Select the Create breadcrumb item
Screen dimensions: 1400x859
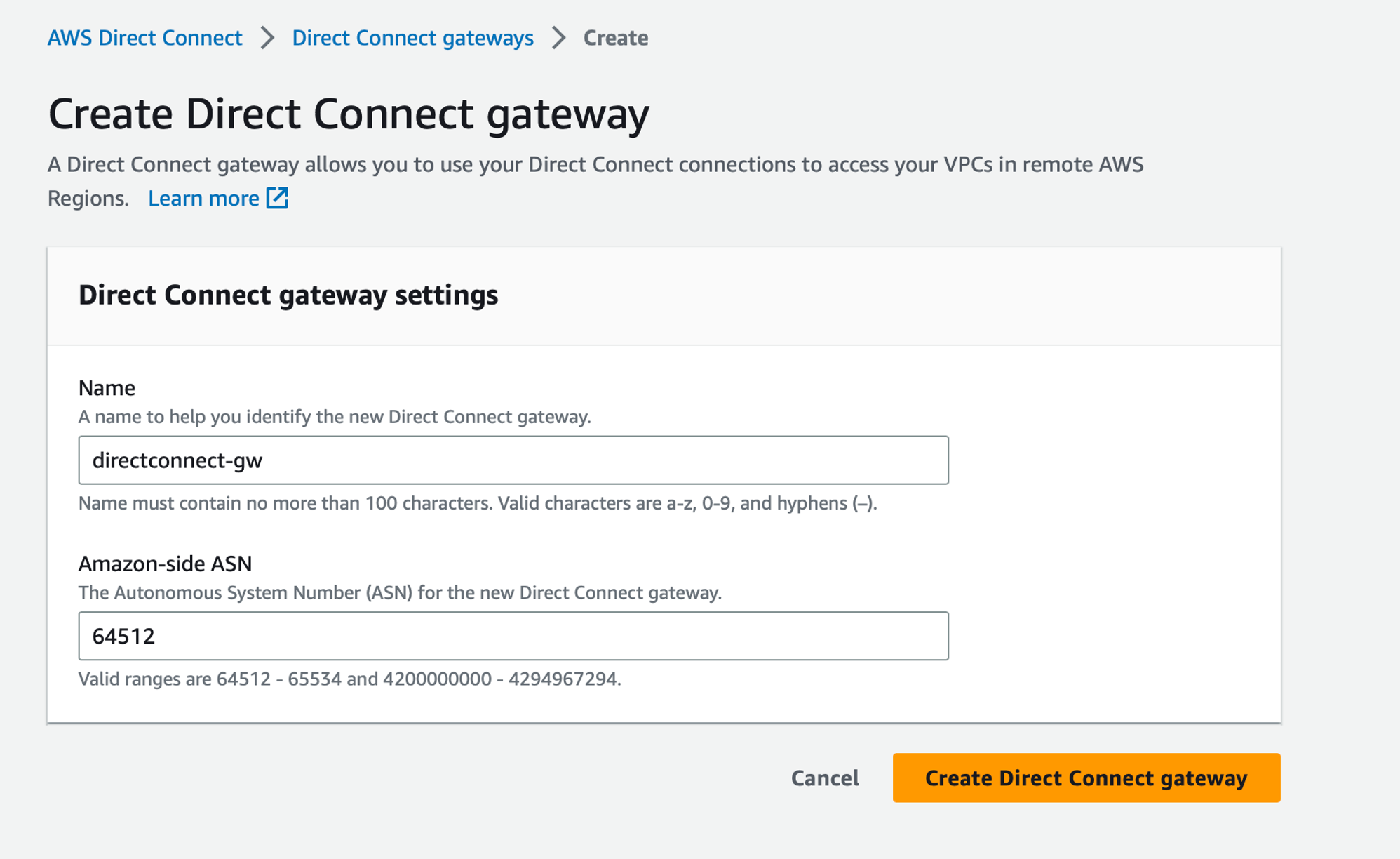point(616,38)
